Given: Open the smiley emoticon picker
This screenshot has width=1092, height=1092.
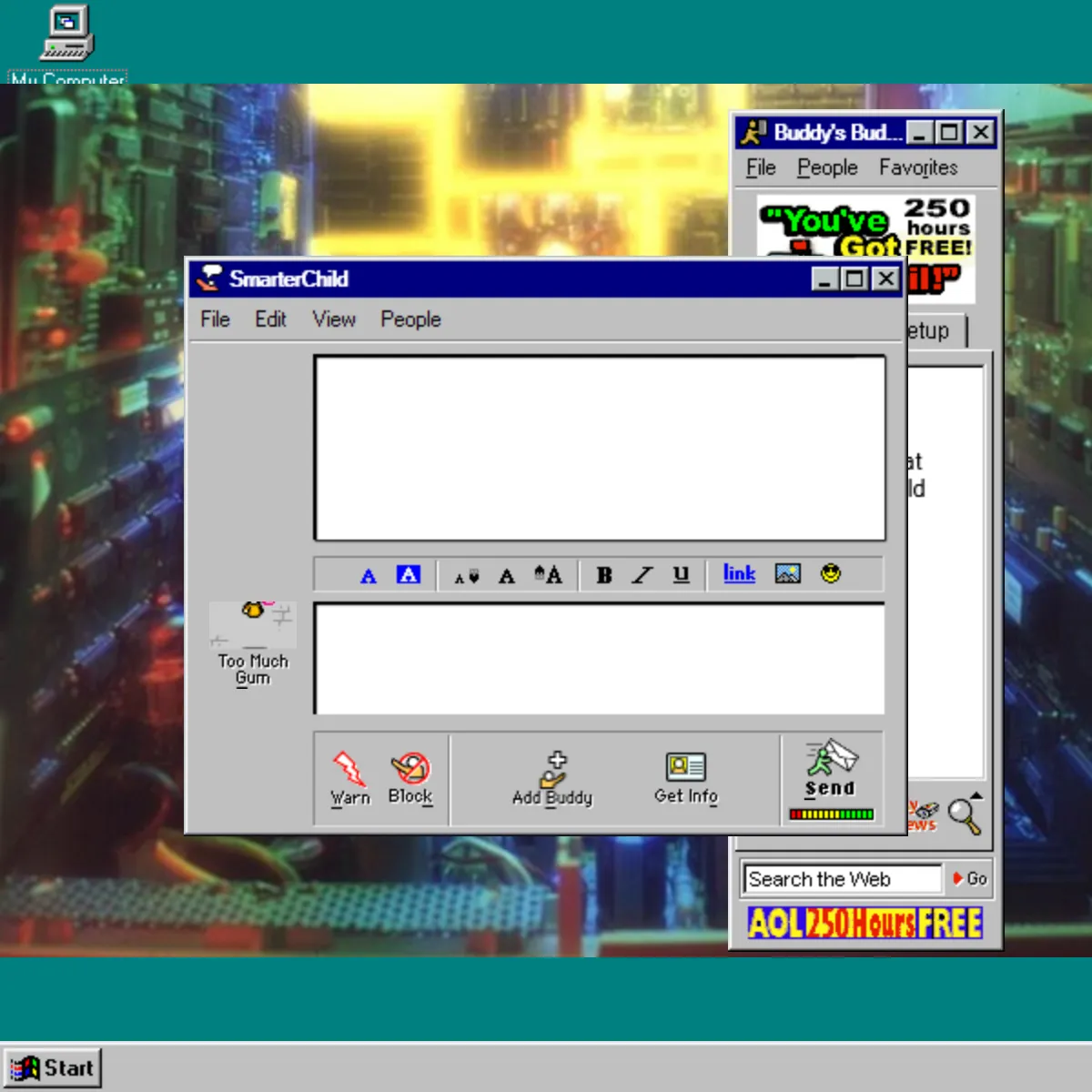Looking at the screenshot, I should click(x=831, y=573).
